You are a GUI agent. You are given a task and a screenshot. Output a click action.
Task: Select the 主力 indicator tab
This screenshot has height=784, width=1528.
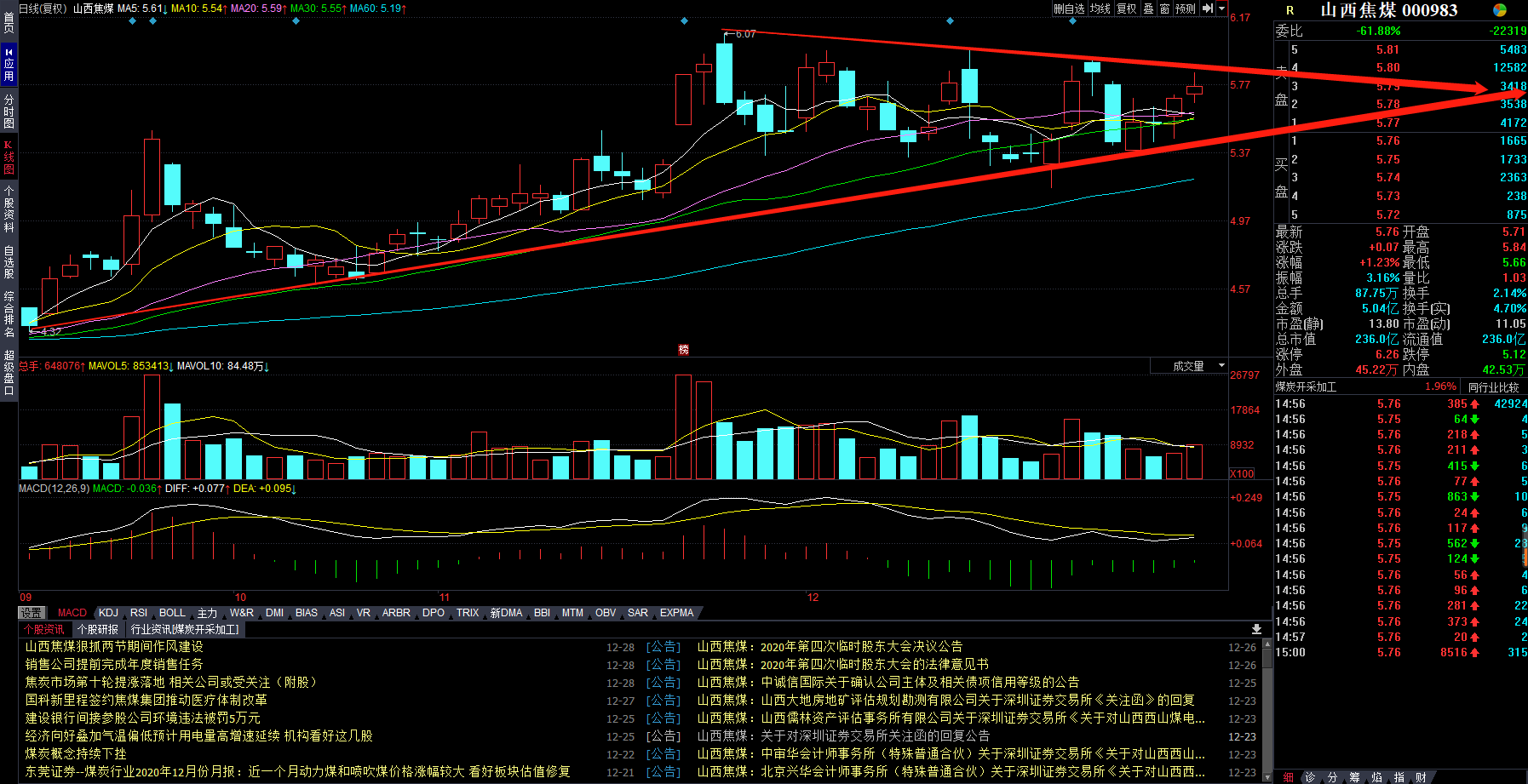(207, 613)
